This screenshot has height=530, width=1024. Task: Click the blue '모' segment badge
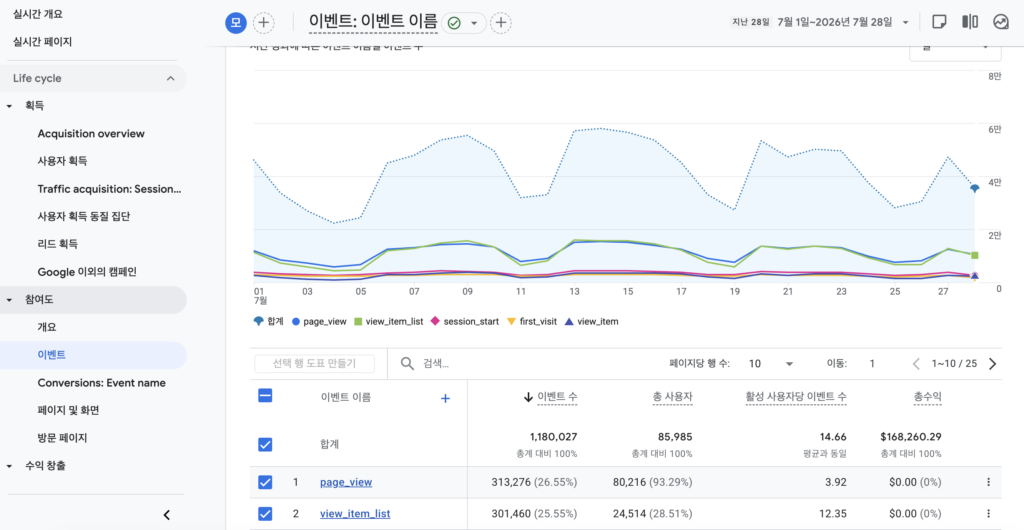[236, 23]
